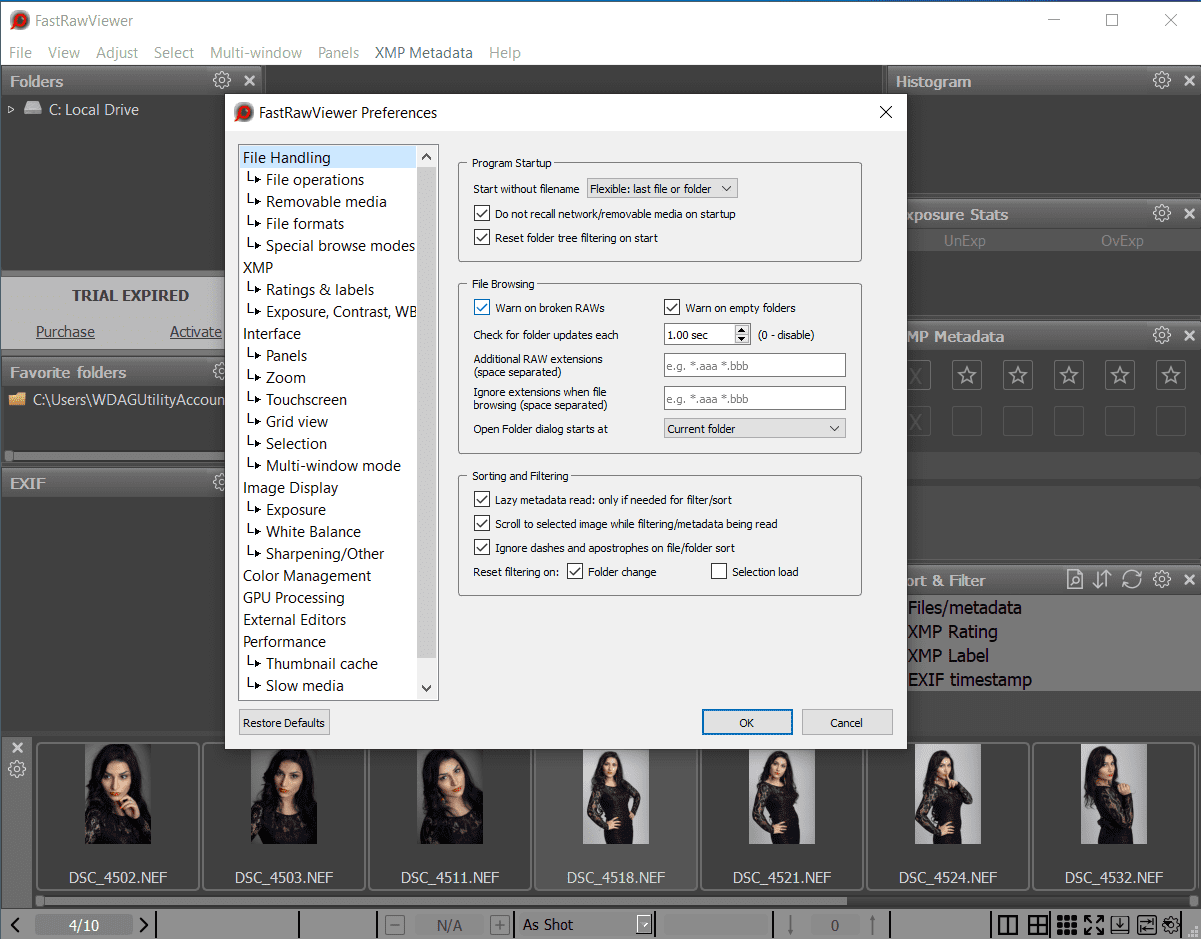Select File operations preferences page
This screenshot has height=939, width=1201.
pos(315,180)
